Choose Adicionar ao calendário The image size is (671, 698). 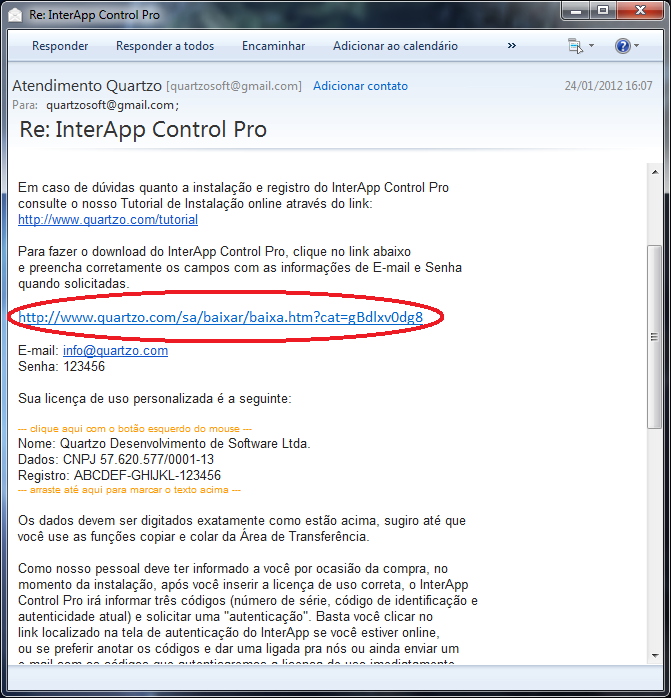(395, 46)
